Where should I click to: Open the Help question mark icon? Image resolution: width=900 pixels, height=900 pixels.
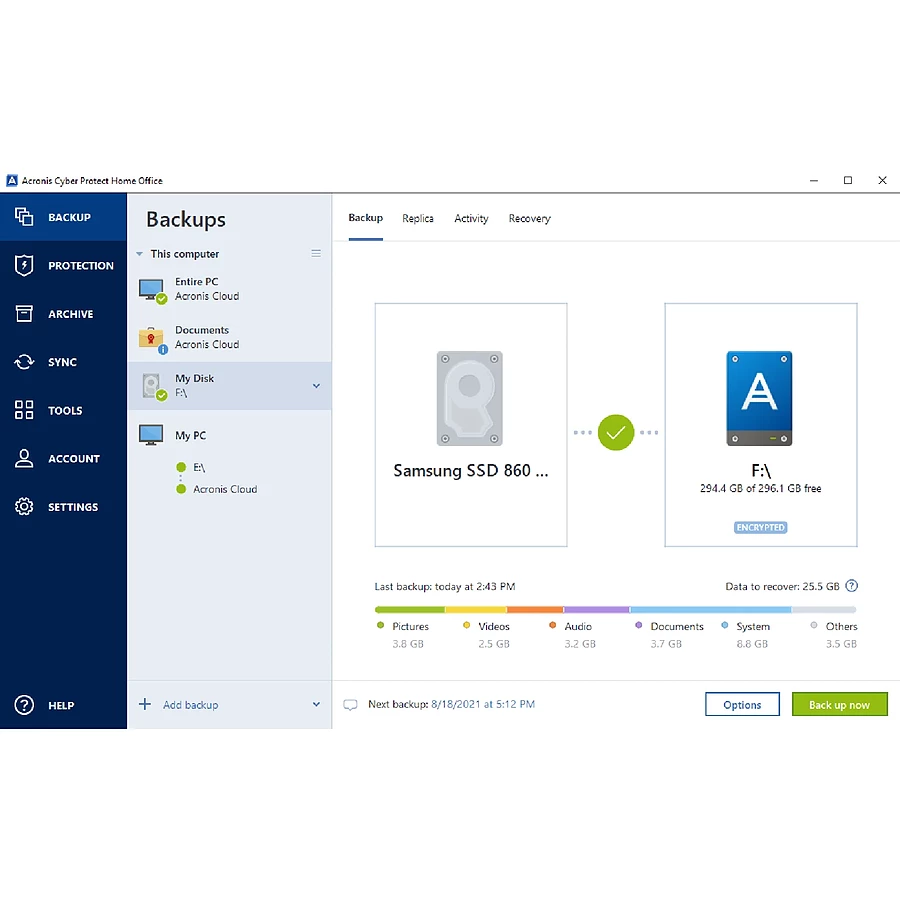pyautogui.click(x=24, y=705)
